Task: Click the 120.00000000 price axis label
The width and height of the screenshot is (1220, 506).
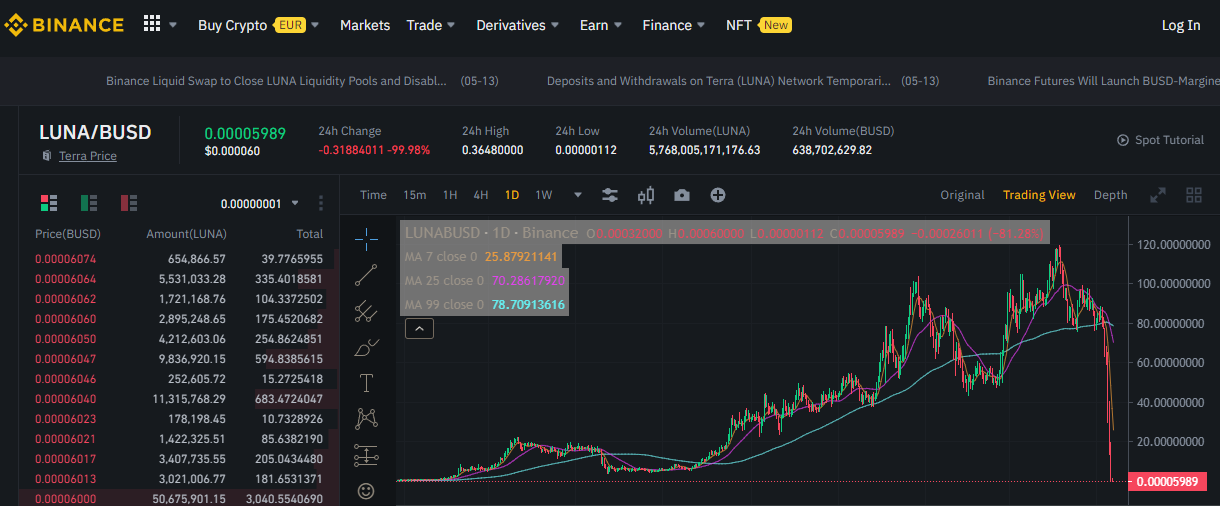Action: pyautogui.click(x=1173, y=244)
